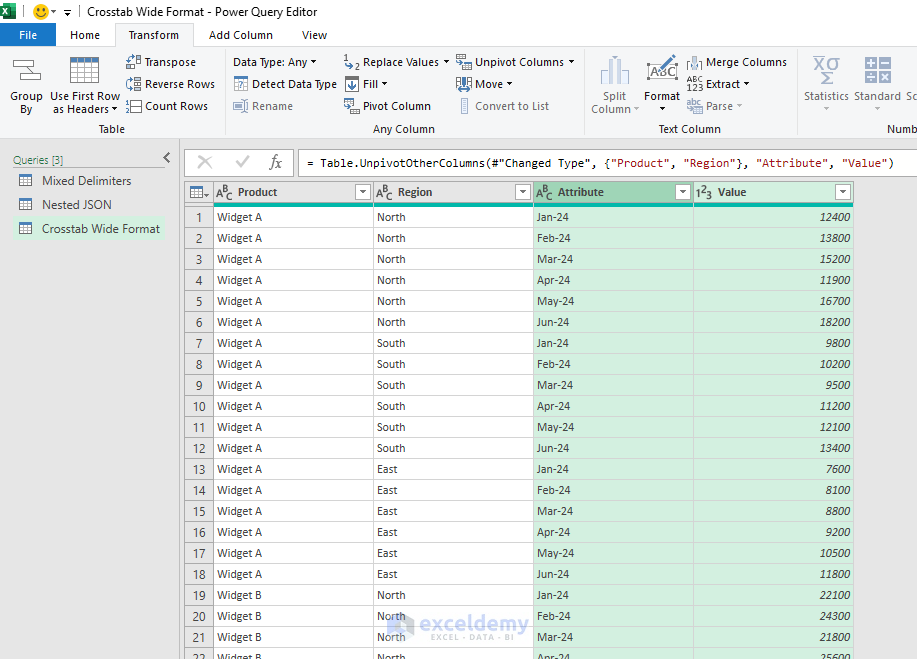The image size is (917, 659).
Task: Click the Rename command
Action: tap(263, 106)
